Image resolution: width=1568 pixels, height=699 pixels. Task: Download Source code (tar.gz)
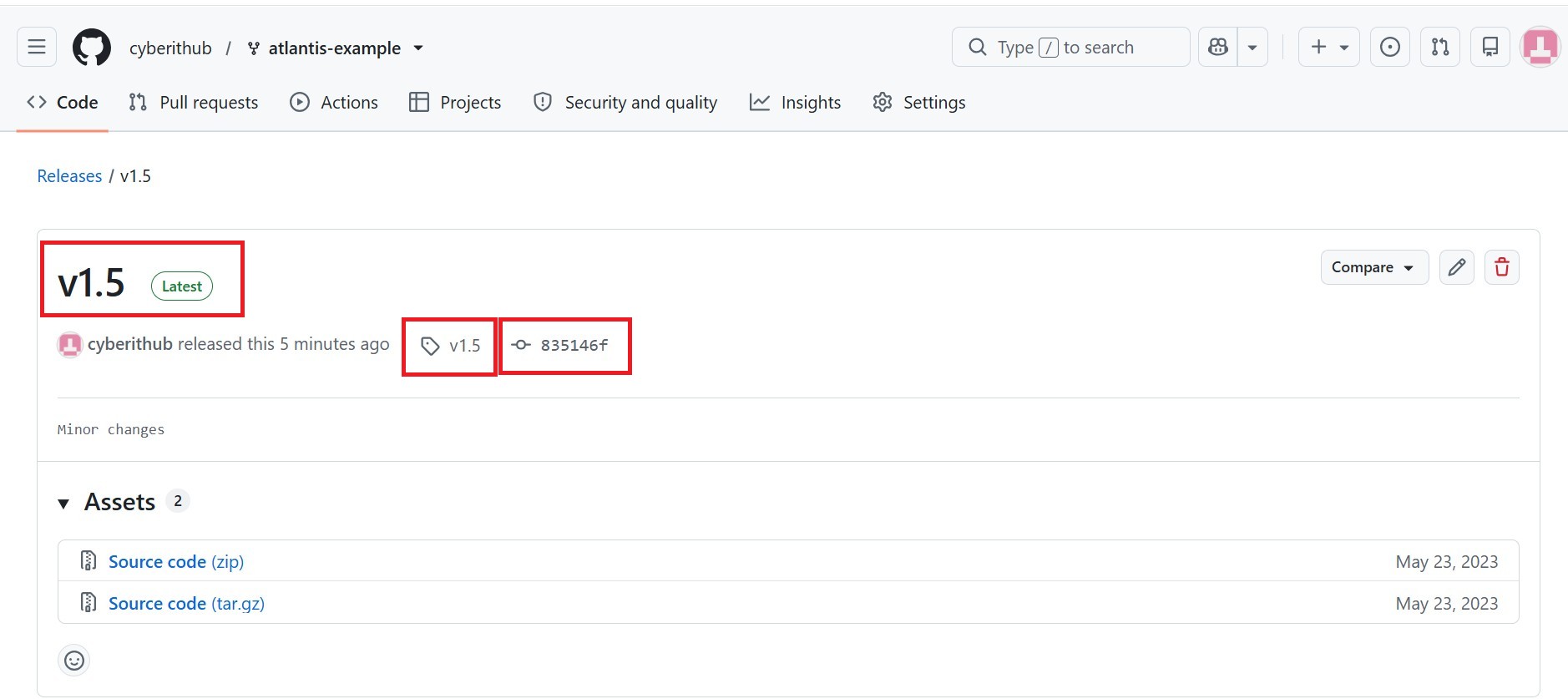coord(186,604)
